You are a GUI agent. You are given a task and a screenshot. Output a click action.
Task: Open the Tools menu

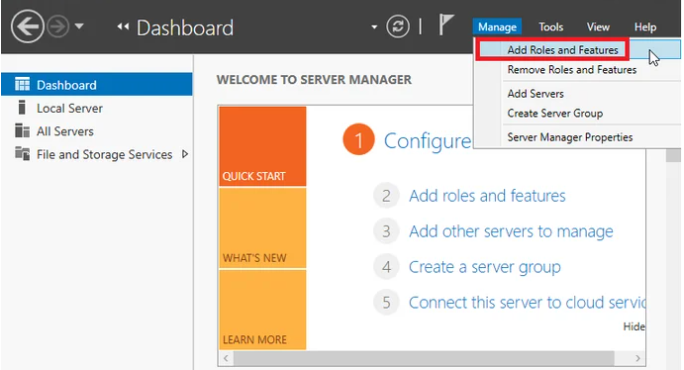(551, 27)
